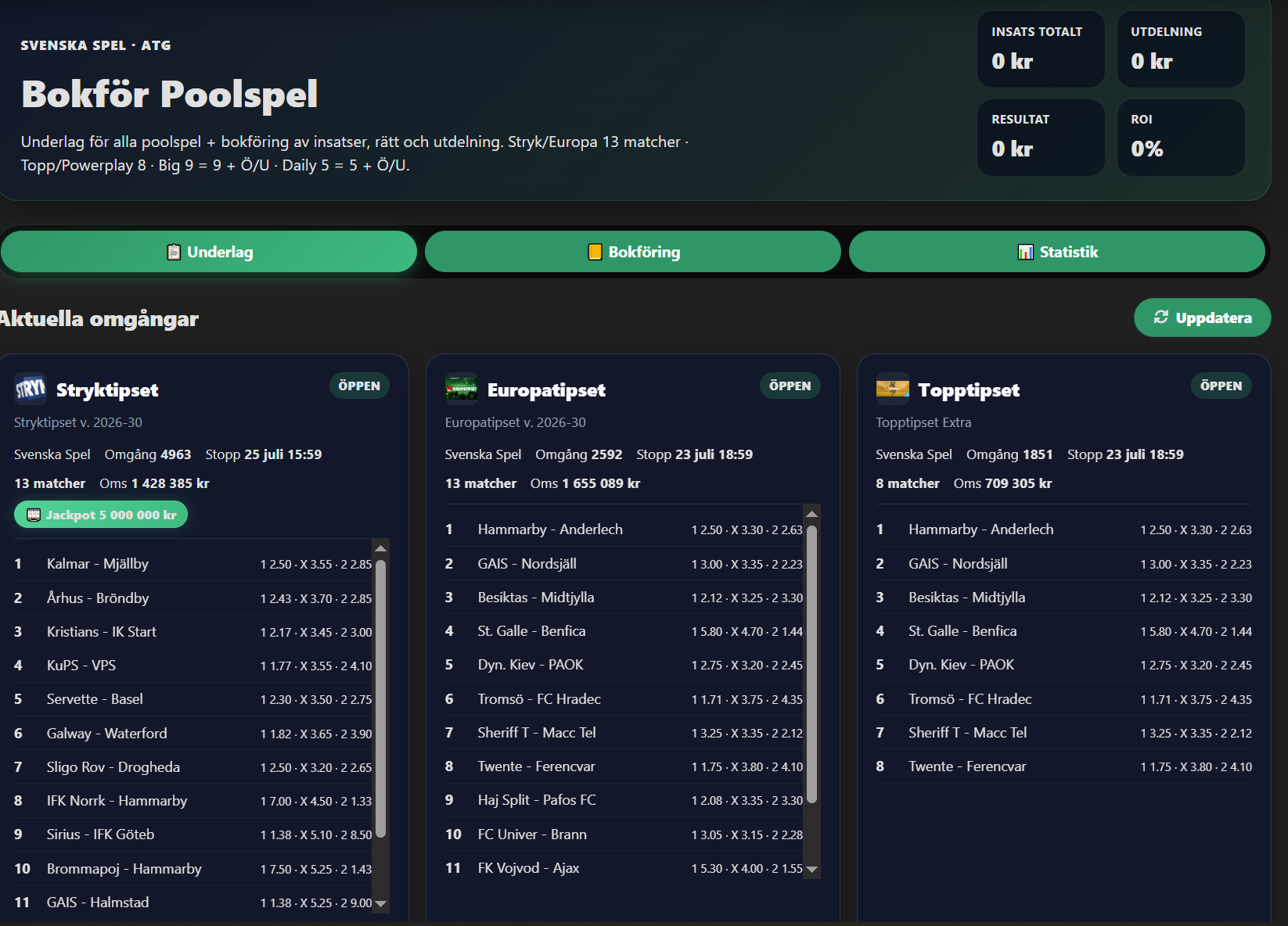The image size is (1288, 926).
Task: Click the bar chart icon in the Statistik tab
Action: 1025,252
